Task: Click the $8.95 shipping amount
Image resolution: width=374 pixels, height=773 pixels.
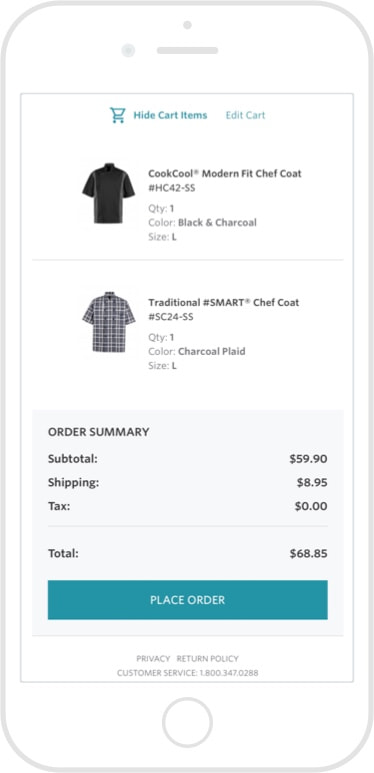Action: 312,483
